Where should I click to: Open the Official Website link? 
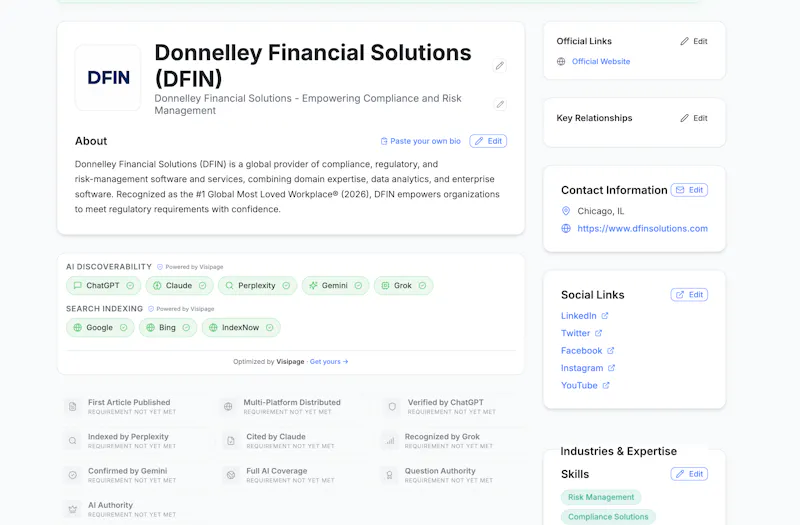pyautogui.click(x=601, y=61)
